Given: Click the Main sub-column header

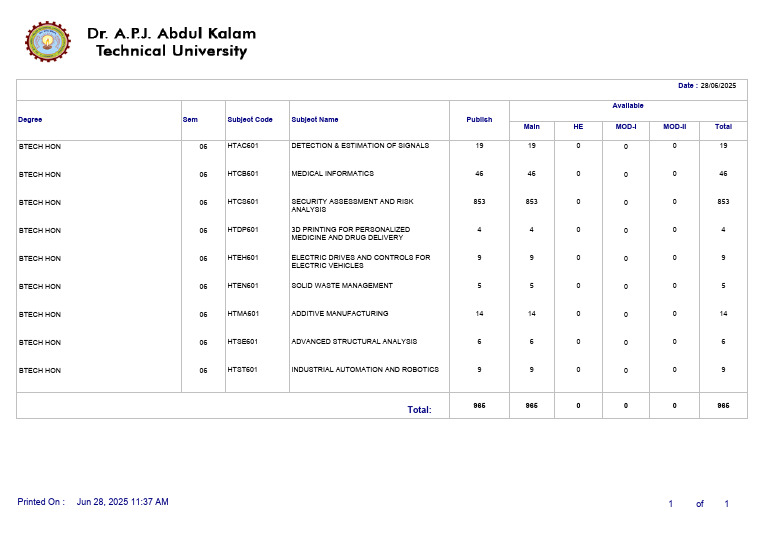Looking at the screenshot, I should point(531,127).
